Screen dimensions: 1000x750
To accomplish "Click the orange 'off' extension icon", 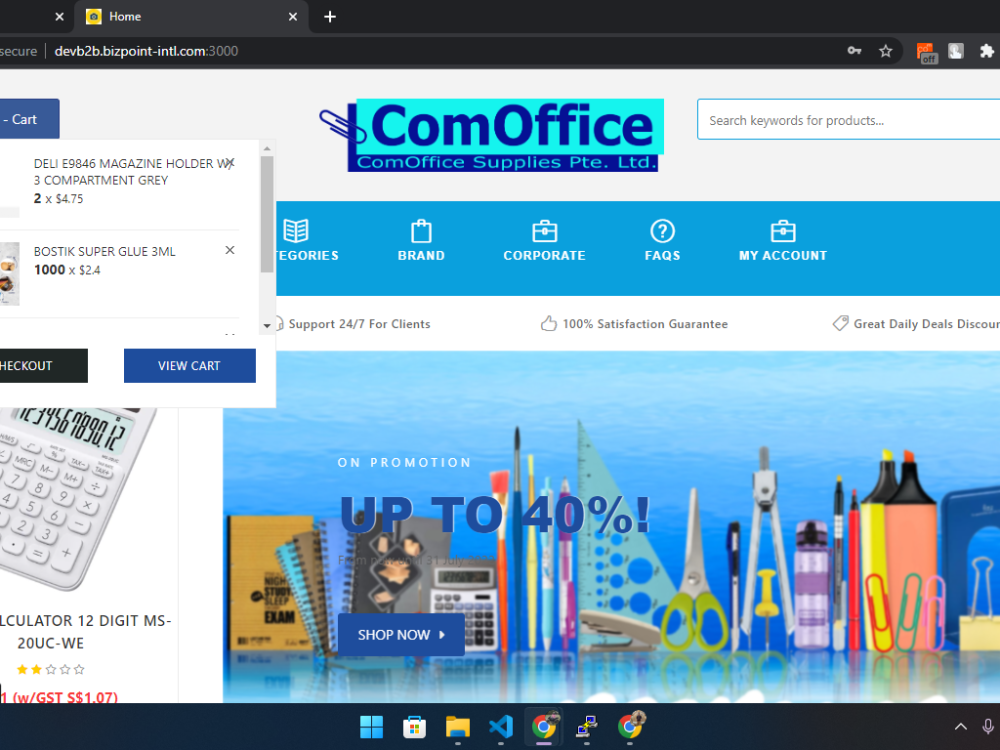I will tap(926, 52).
